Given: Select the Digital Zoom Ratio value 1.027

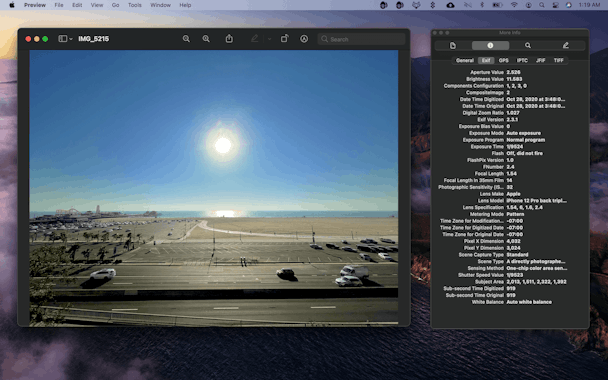Looking at the screenshot, I should click(513, 113).
